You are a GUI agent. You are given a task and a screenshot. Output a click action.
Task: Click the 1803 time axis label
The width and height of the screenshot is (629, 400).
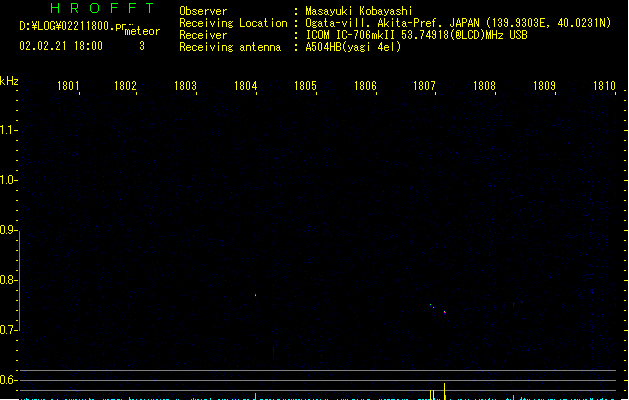[185, 86]
